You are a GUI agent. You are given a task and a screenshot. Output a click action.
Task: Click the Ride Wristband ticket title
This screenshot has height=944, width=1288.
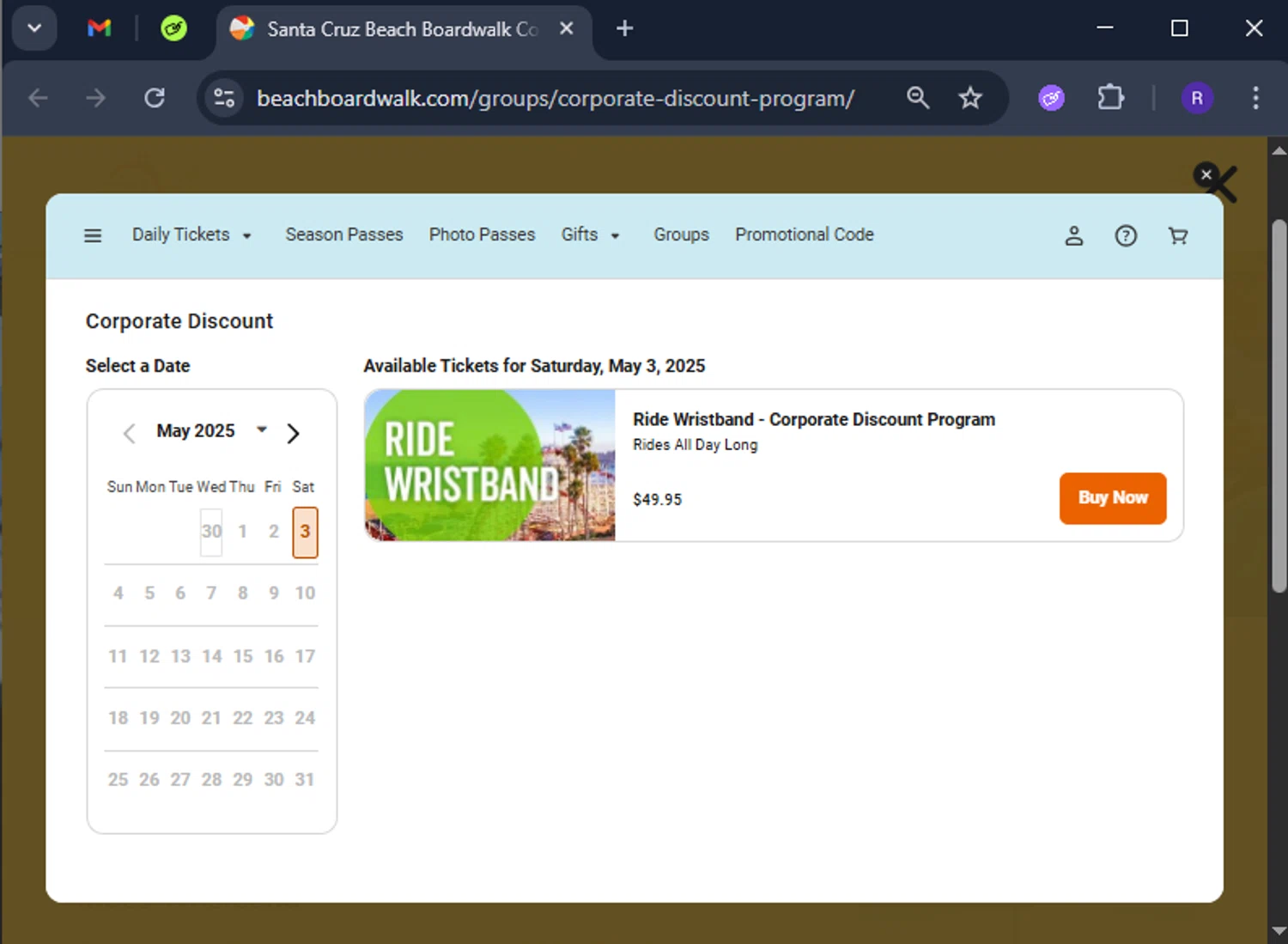click(x=814, y=419)
